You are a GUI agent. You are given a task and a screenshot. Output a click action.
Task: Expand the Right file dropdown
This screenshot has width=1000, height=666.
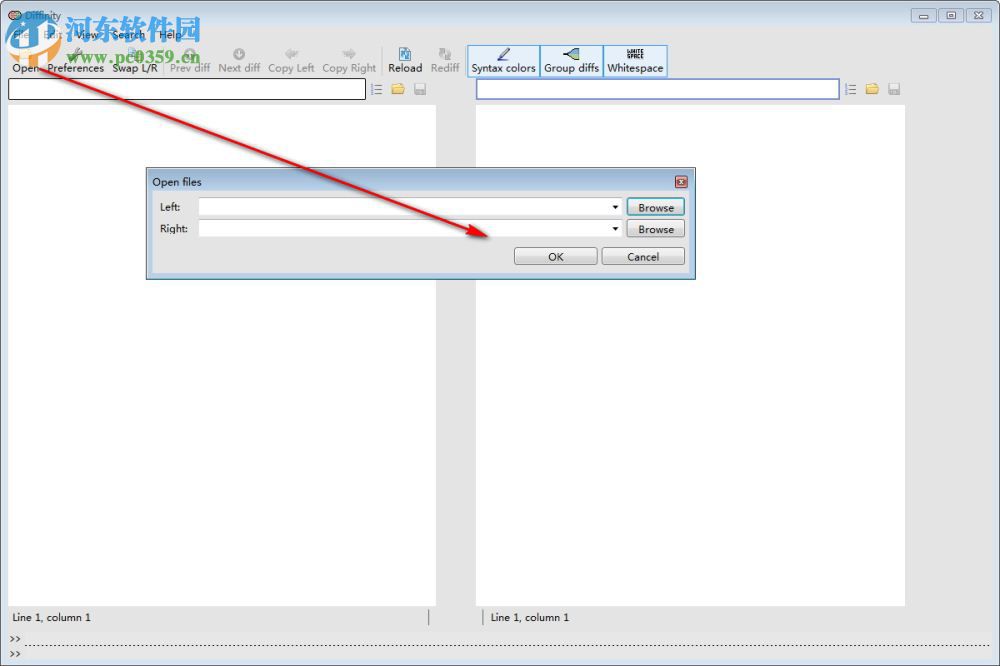pos(615,228)
